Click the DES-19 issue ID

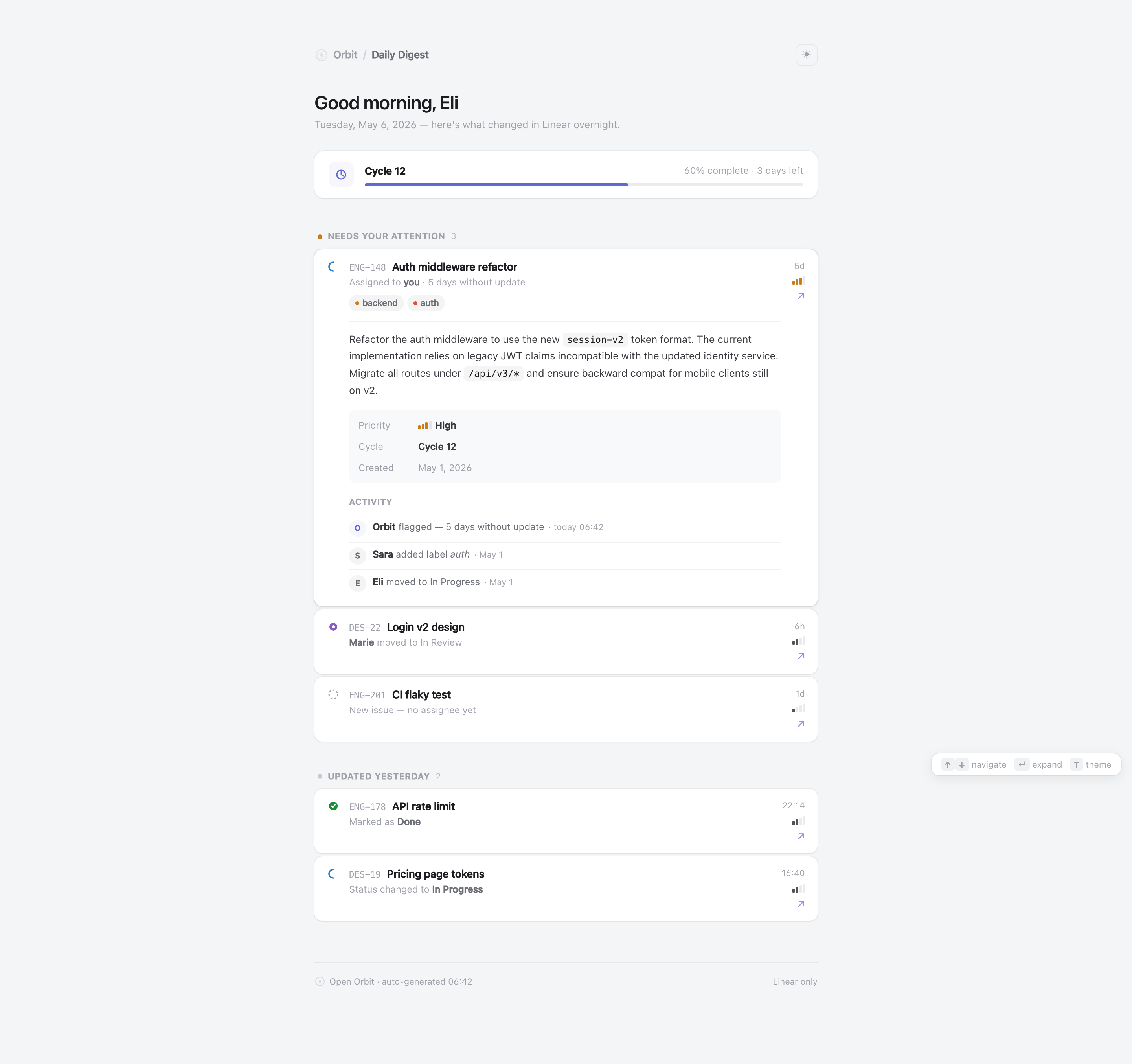(x=364, y=875)
